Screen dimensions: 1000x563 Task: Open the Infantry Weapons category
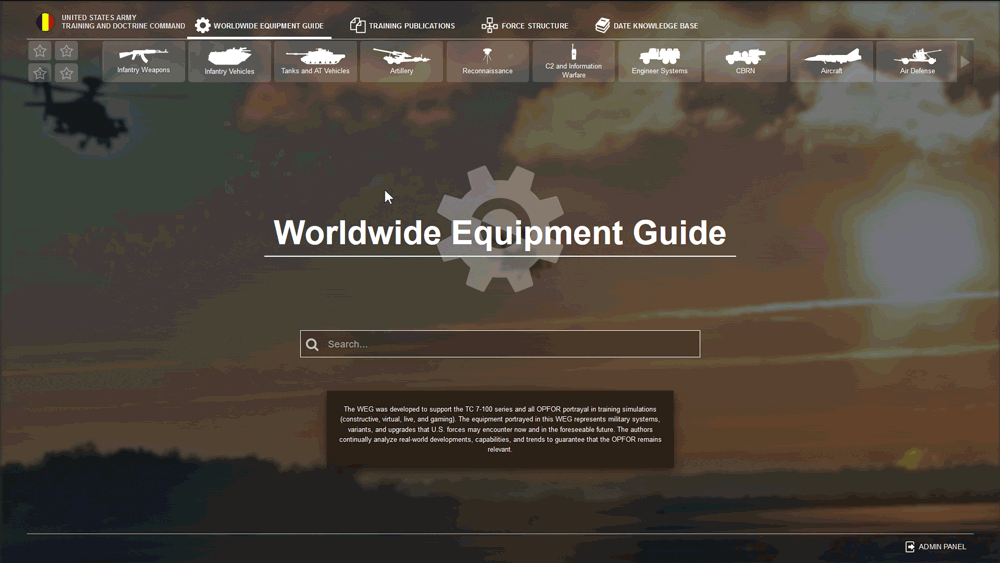[x=144, y=61]
